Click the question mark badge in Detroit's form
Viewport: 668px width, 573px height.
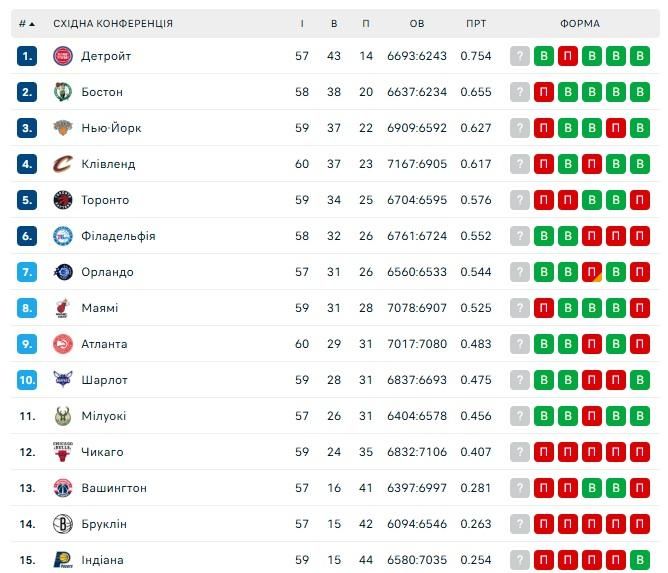519,56
